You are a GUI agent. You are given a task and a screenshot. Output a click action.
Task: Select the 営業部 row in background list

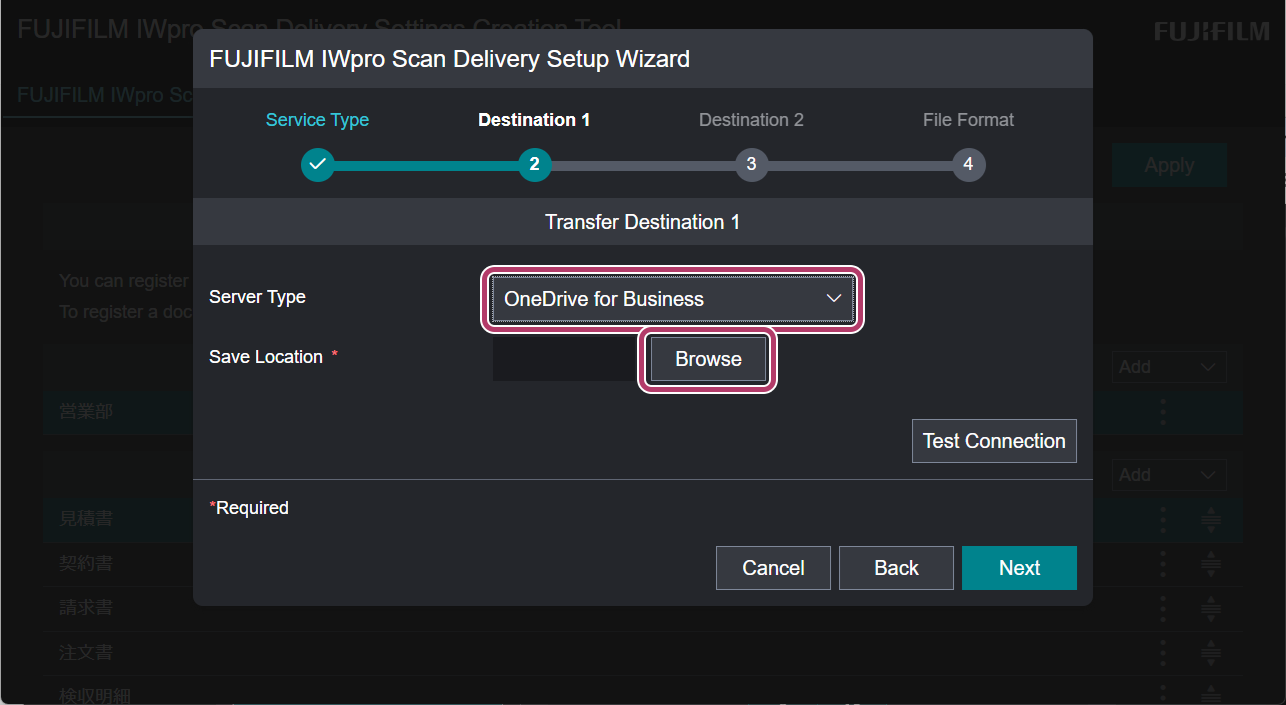tap(642, 411)
